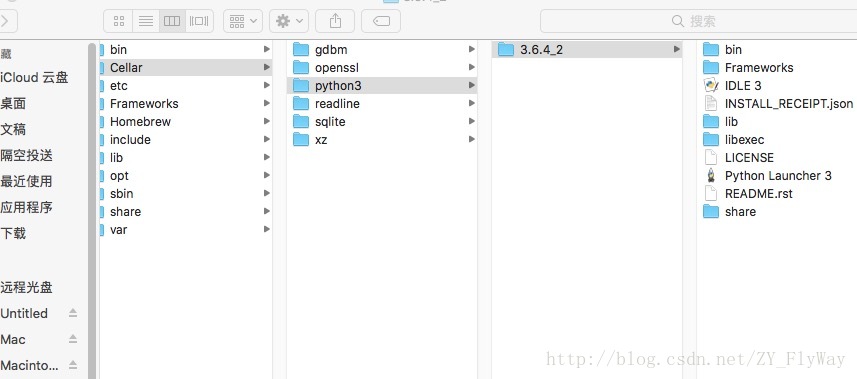Viewport: 857px width, 379px height.
Task: Expand the sqlite folder arrow
Action: tap(471, 121)
